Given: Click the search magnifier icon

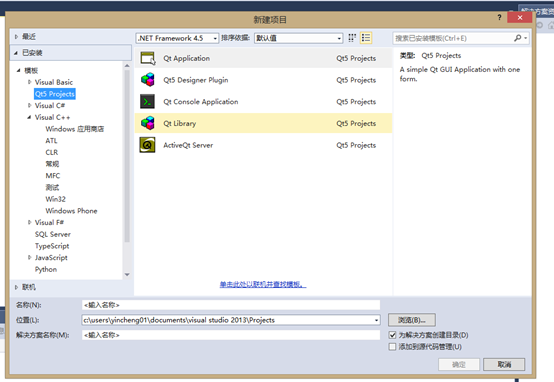Looking at the screenshot, I should 518,38.
